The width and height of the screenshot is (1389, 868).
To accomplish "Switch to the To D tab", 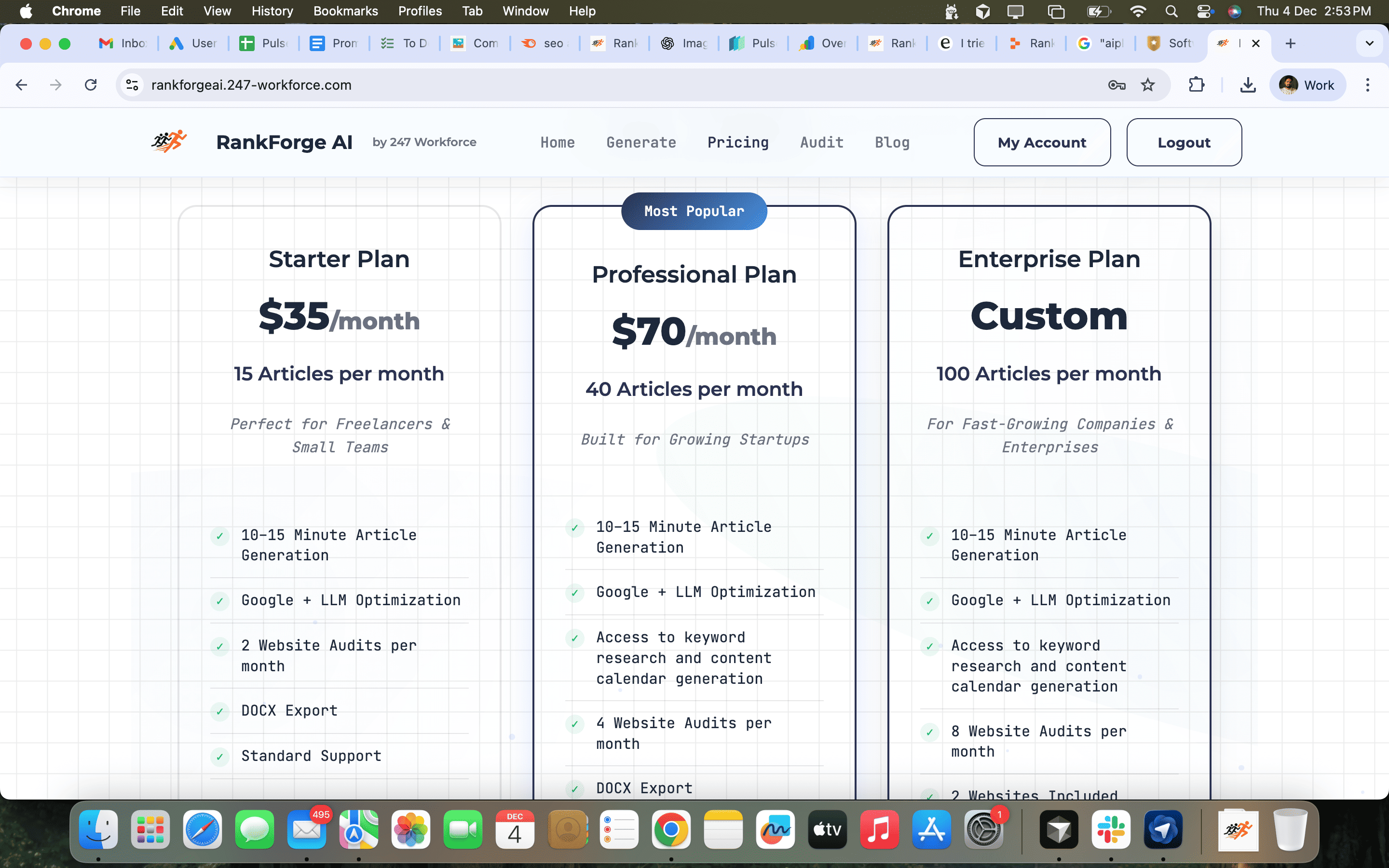I will 404,43.
